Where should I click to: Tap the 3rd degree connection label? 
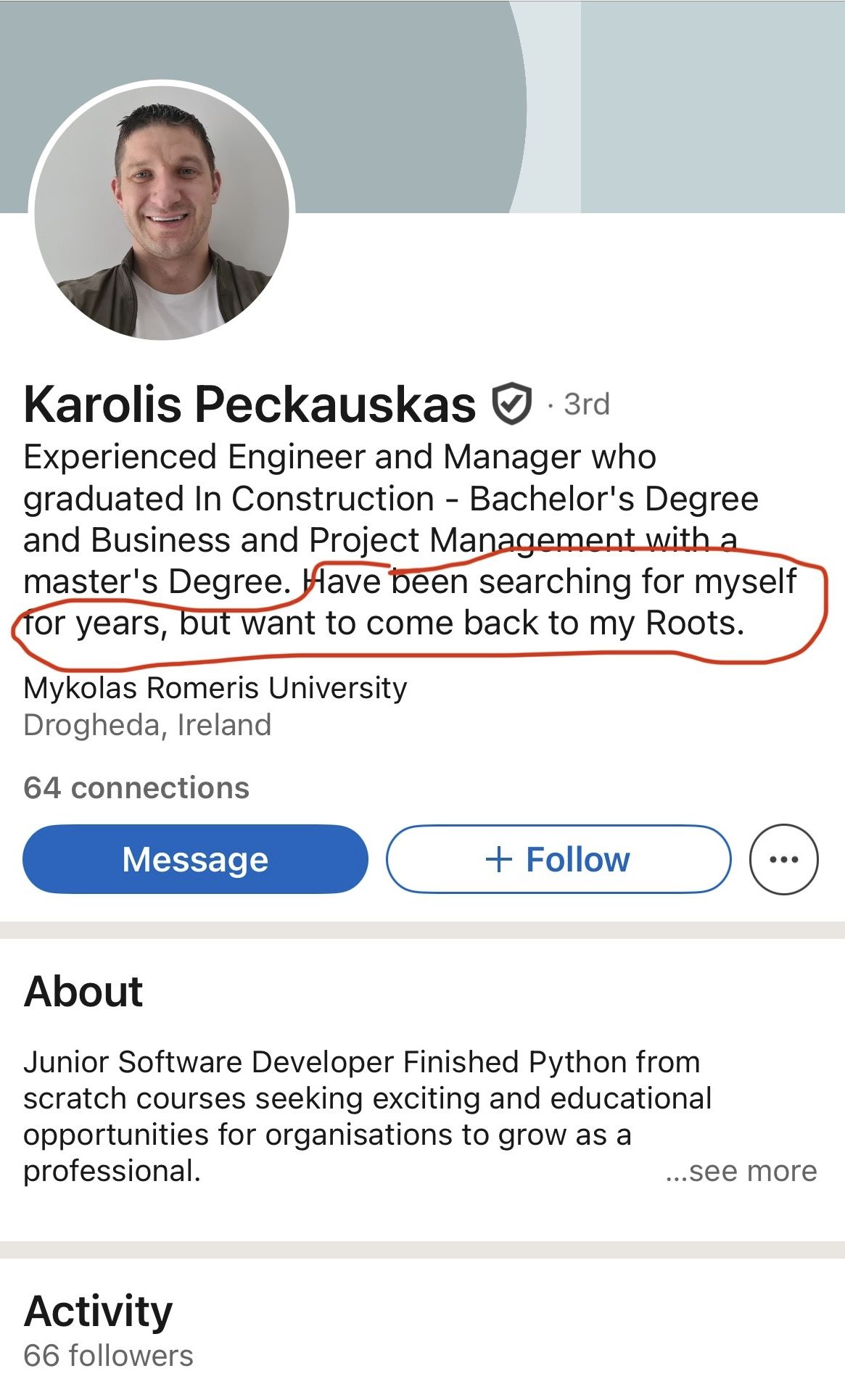(x=587, y=405)
